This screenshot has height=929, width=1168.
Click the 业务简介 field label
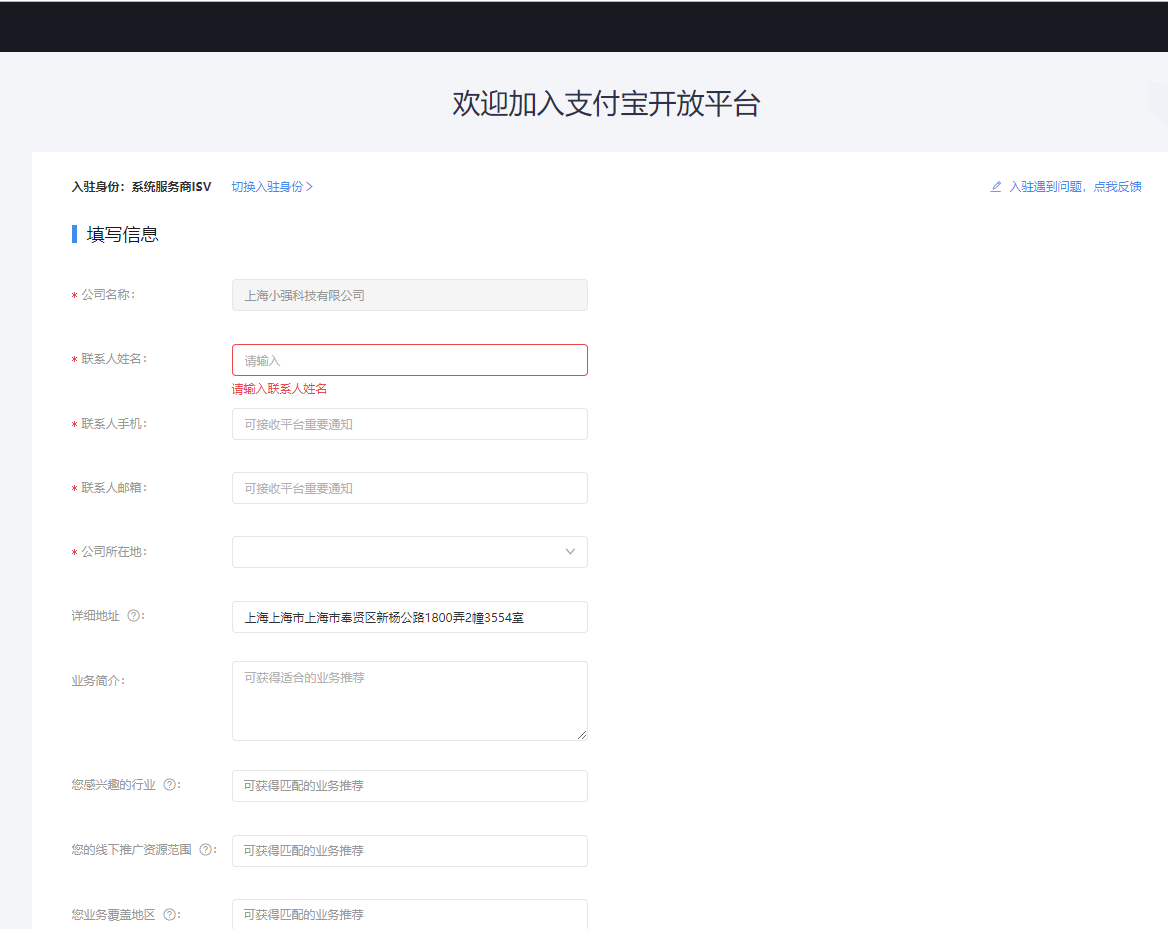tap(98, 680)
